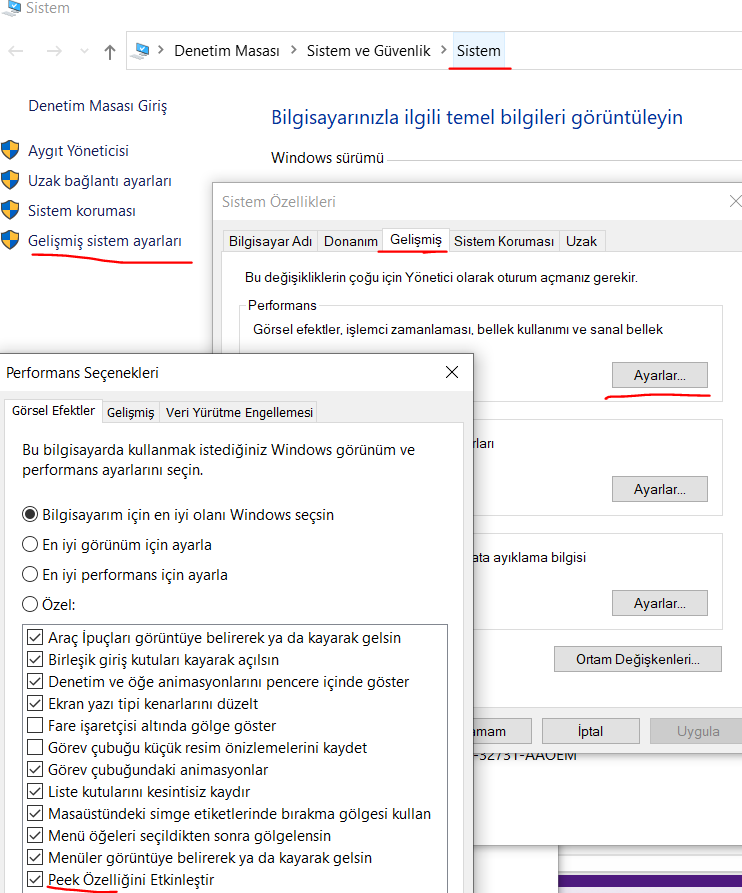Screen dimensions: 742x893
Task: Close the Sistem Özellikleri dialog
Action: pos(735,201)
